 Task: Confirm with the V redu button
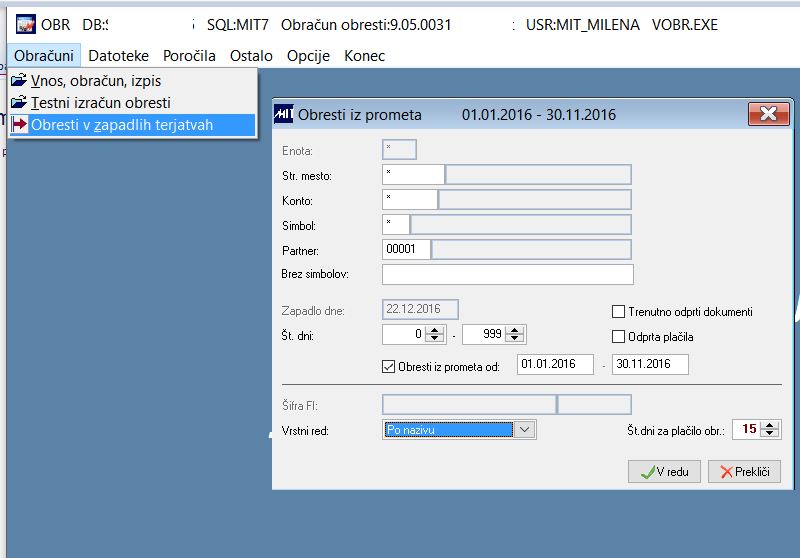point(664,472)
